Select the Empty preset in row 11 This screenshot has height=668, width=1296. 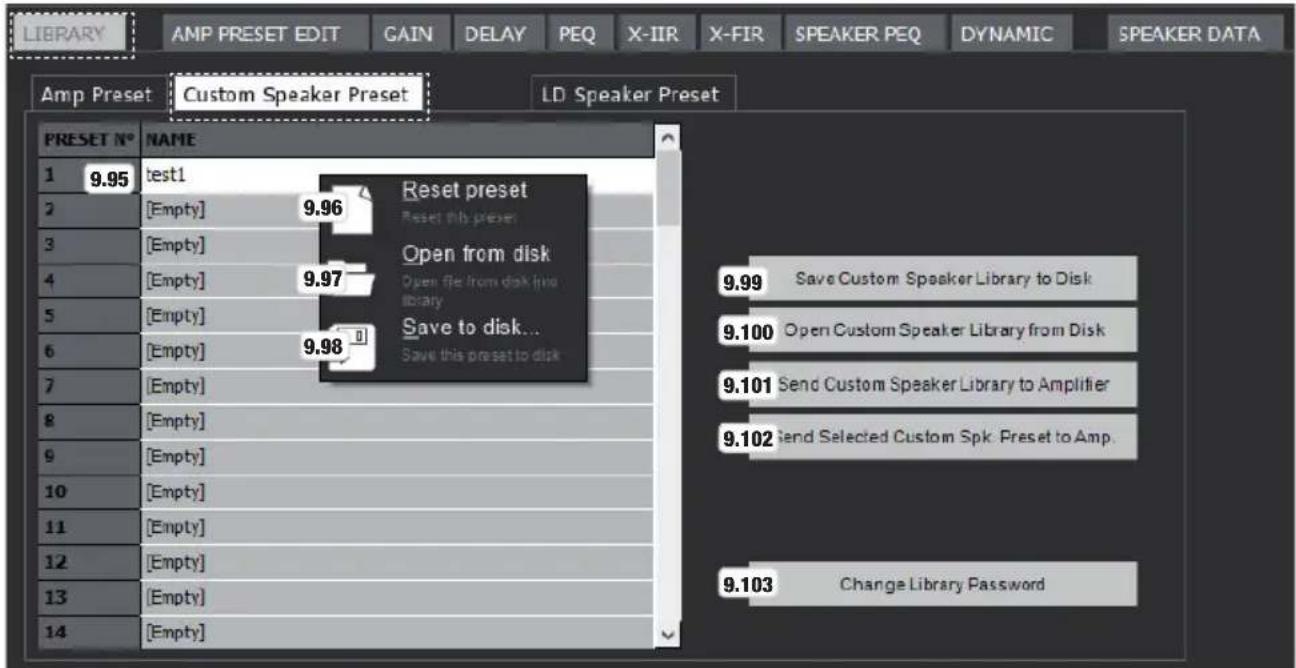[x=398, y=526]
